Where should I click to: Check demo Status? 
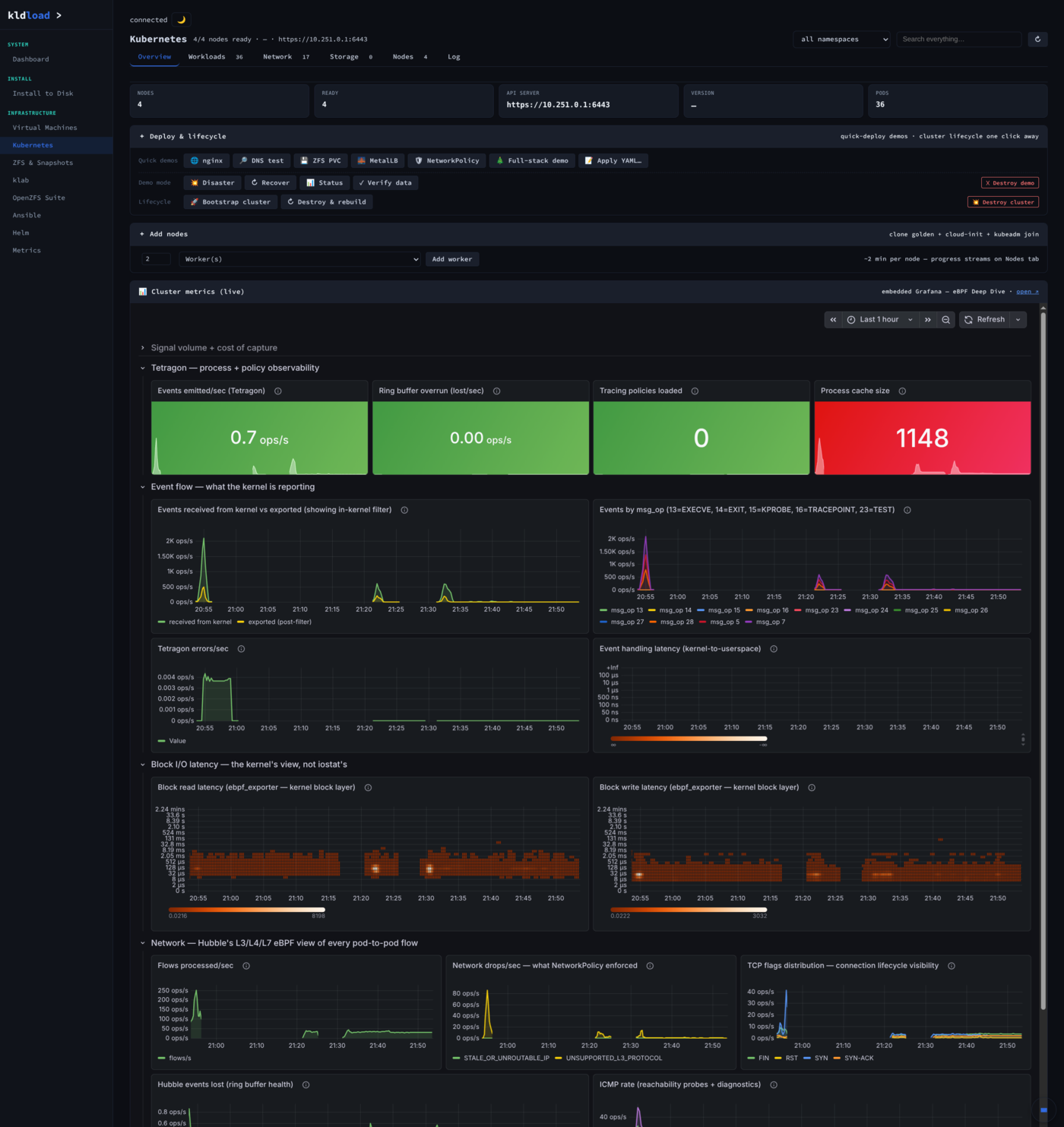325,182
